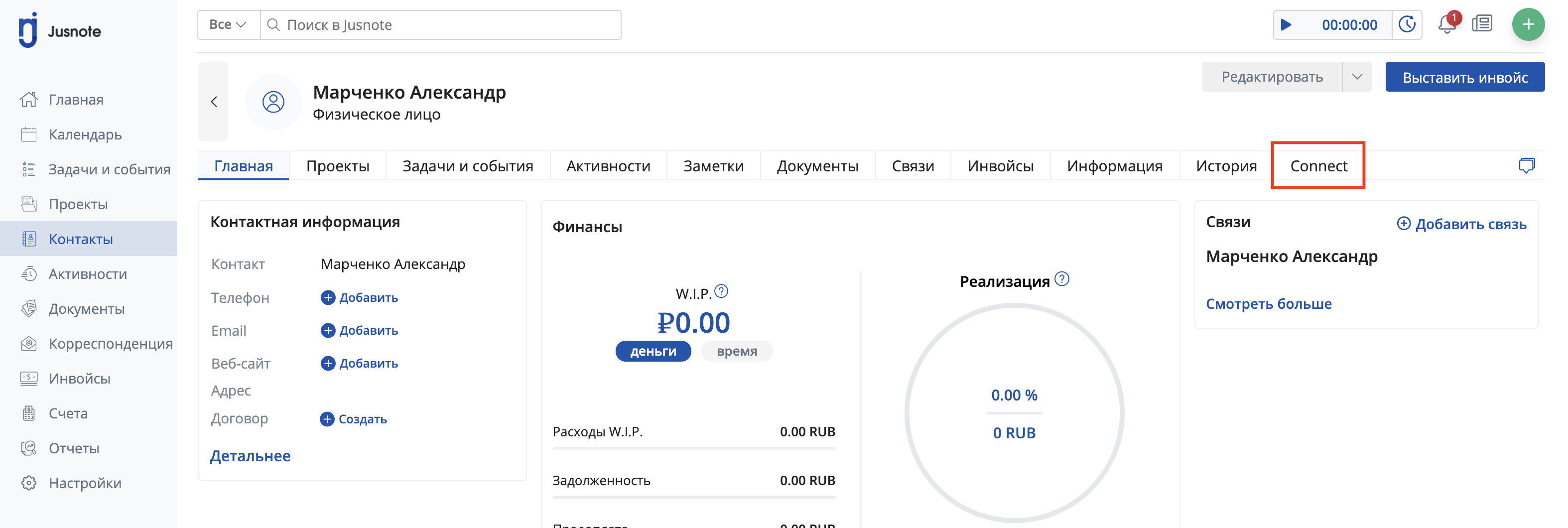Switch to the Главная tab
1568x528 pixels.
(x=244, y=166)
